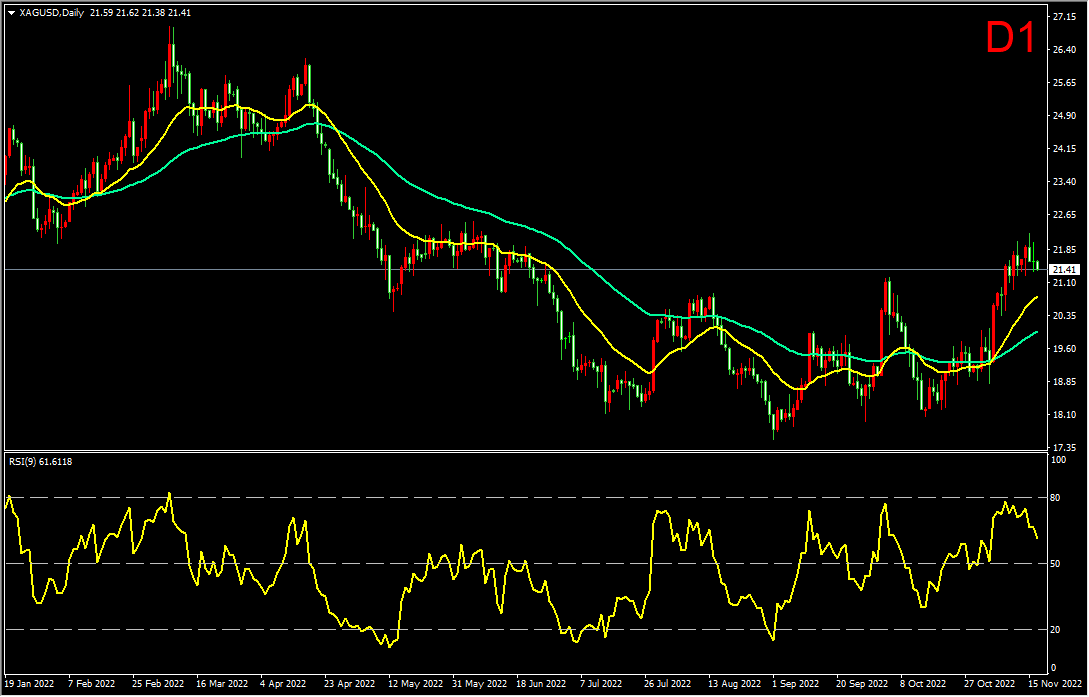Select the 24.15 price level label
Viewport: 1089px width, 697px height.
pyautogui.click(x=1064, y=149)
